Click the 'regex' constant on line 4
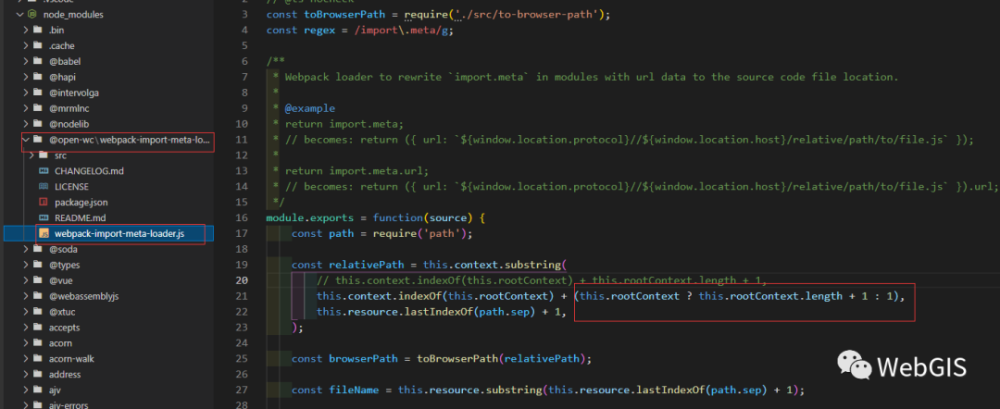 click(319, 31)
